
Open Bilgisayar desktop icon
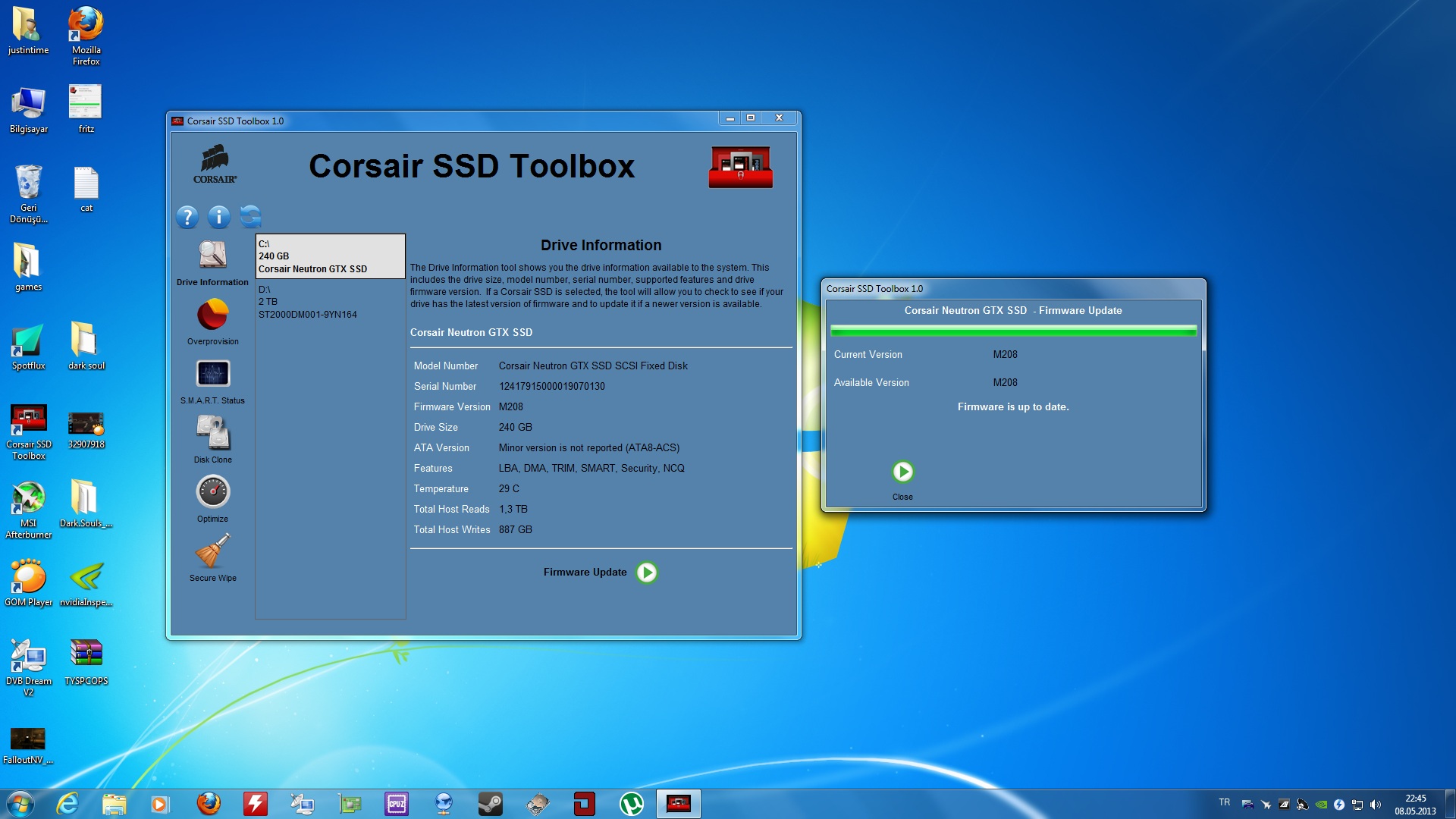pos(28,111)
